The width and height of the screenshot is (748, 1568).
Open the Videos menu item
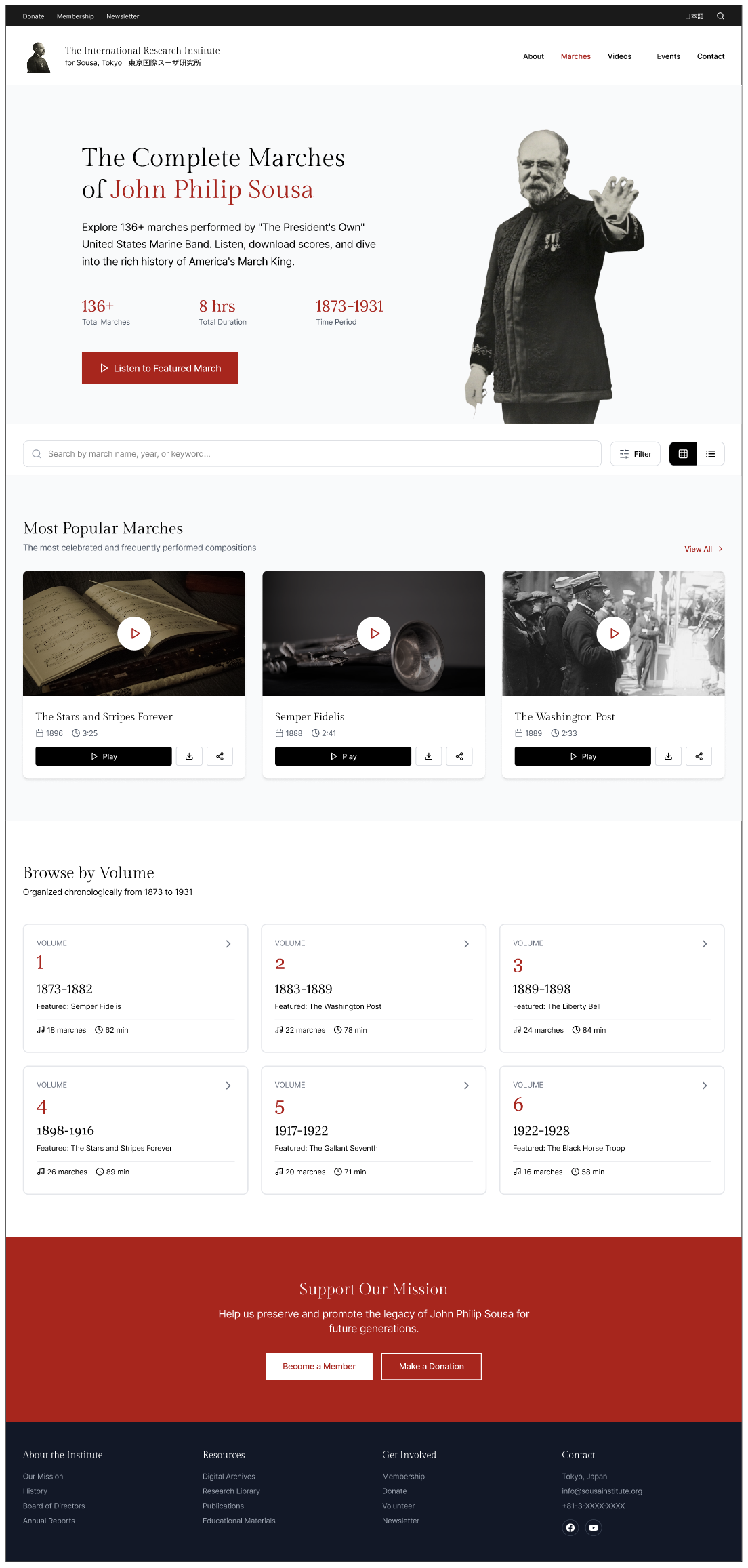619,56
